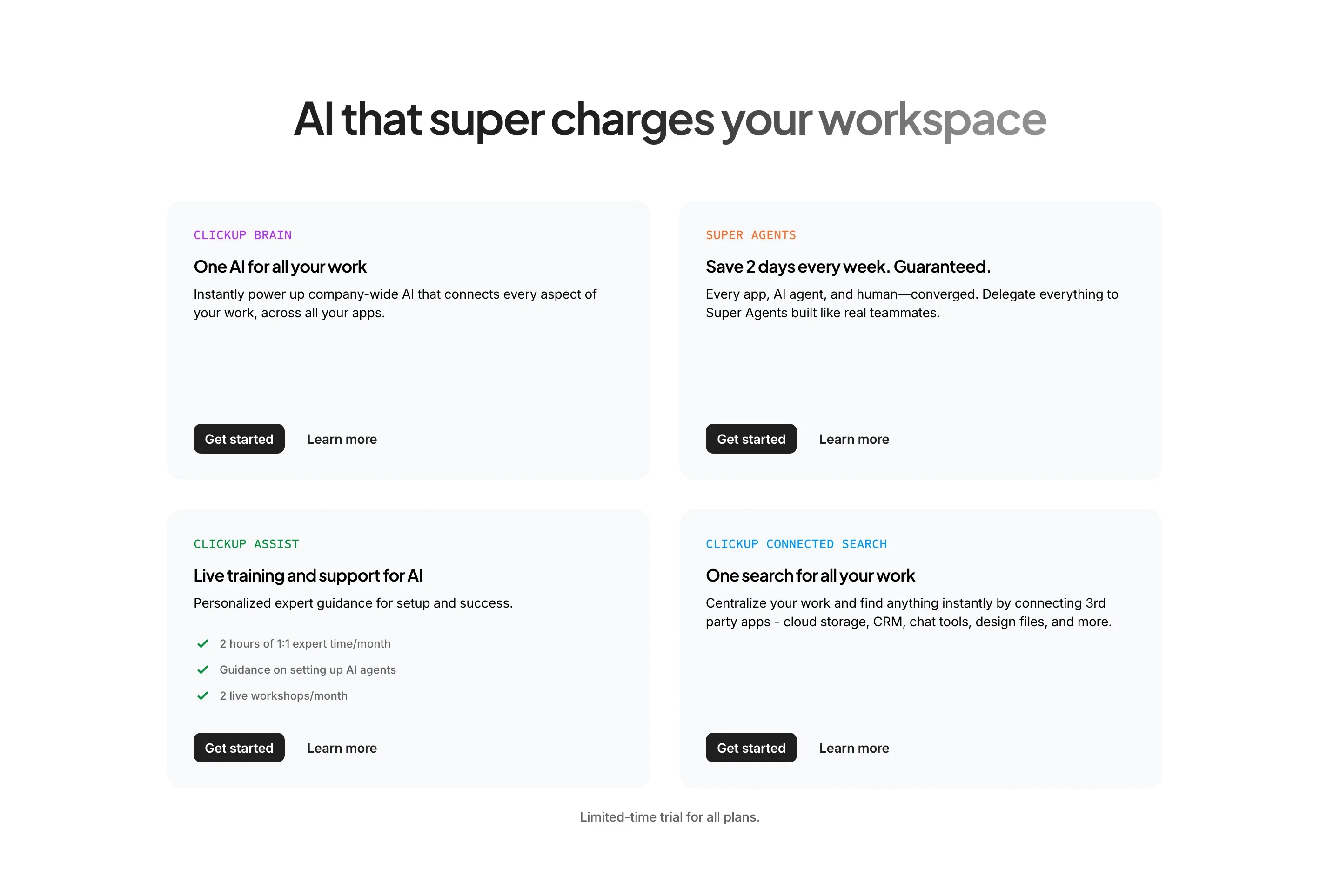Screen dimensions: 1340x896
Task: Click the Limited-time trial for all plans text
Action: pyautogui.click(x=670, y=816)
